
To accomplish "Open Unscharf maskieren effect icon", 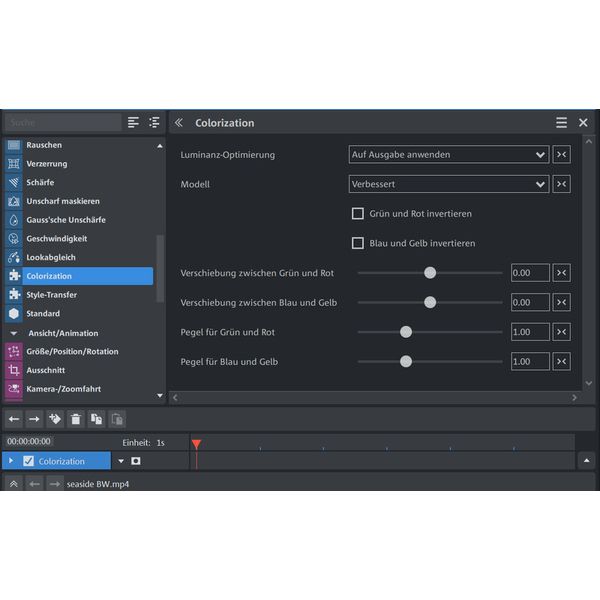I will click(x=14, y=201).
